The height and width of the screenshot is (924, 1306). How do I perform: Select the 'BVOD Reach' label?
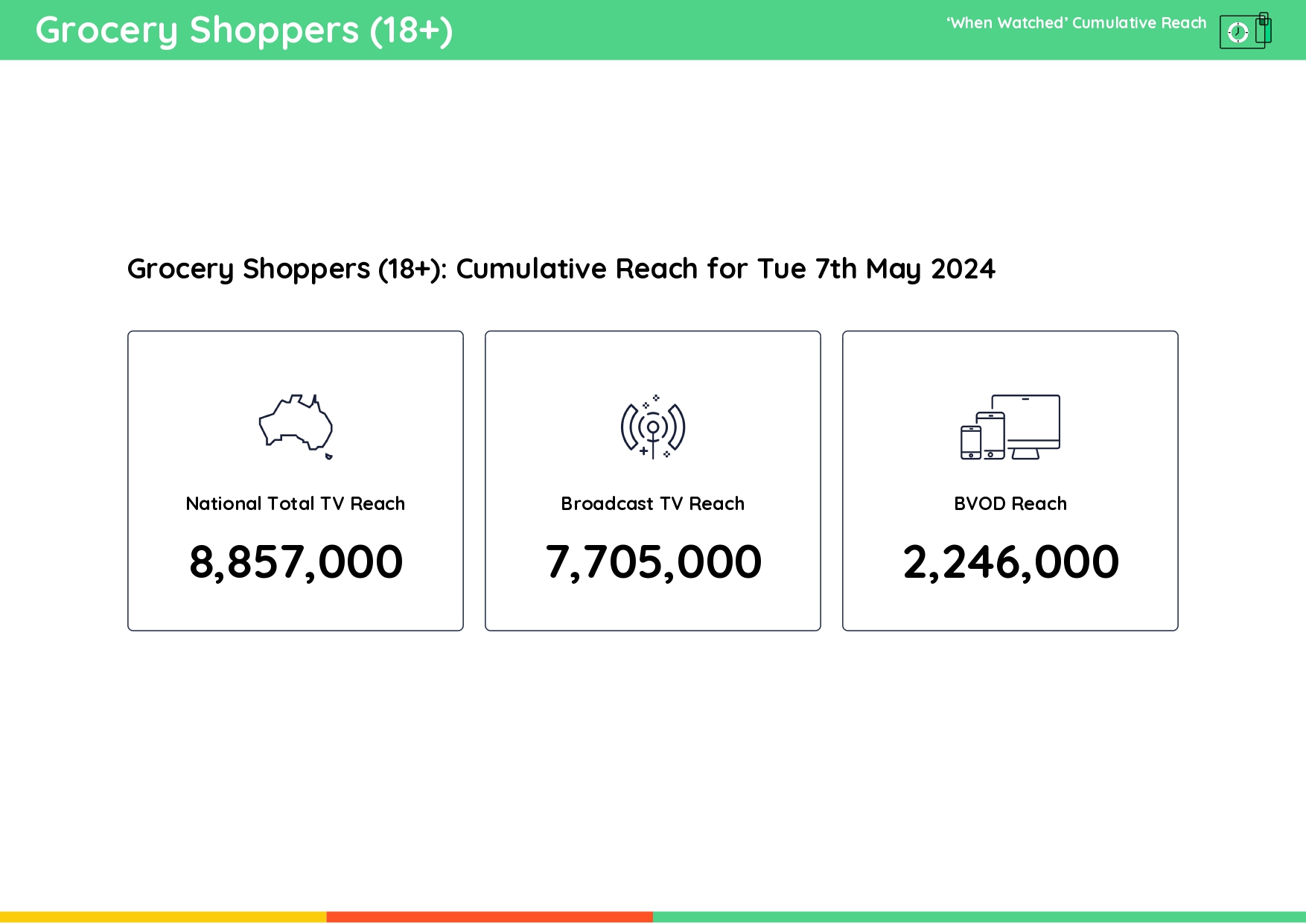pyautogui.click(x=1010, y=504)
